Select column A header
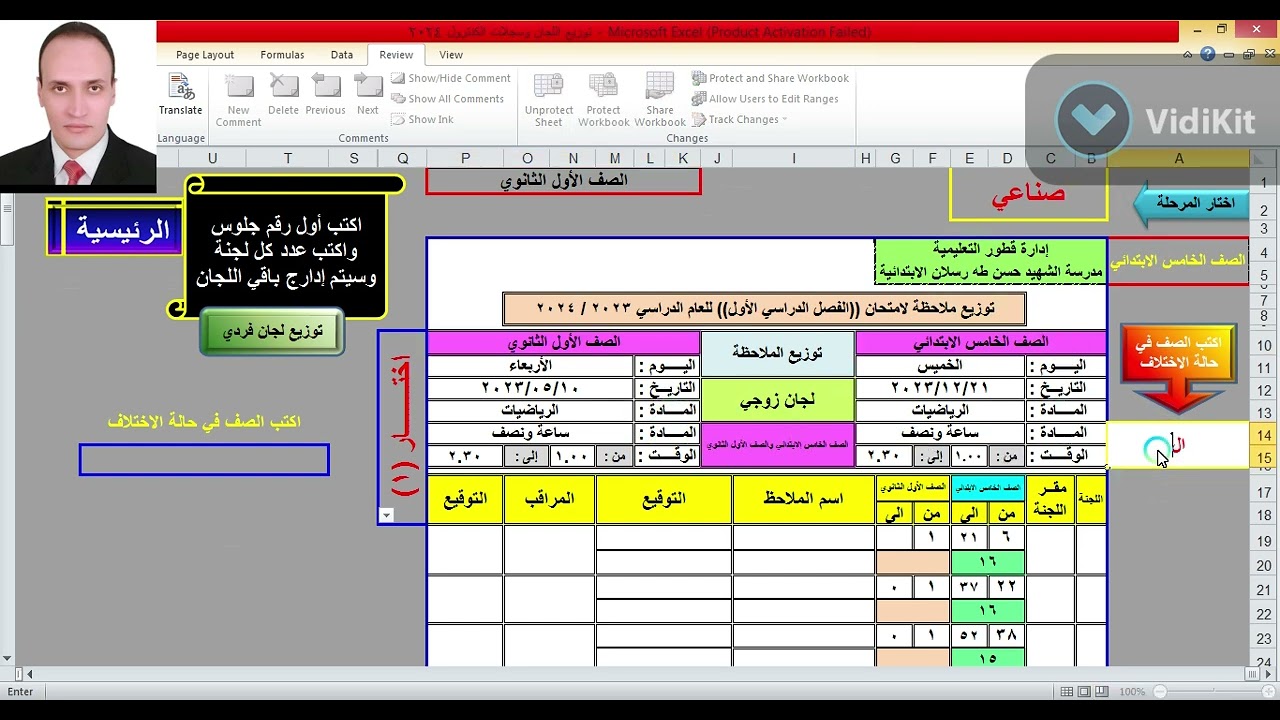The width and height of the screenshot is (1280, 720). pyautogui.click(x=1178, y=158)
